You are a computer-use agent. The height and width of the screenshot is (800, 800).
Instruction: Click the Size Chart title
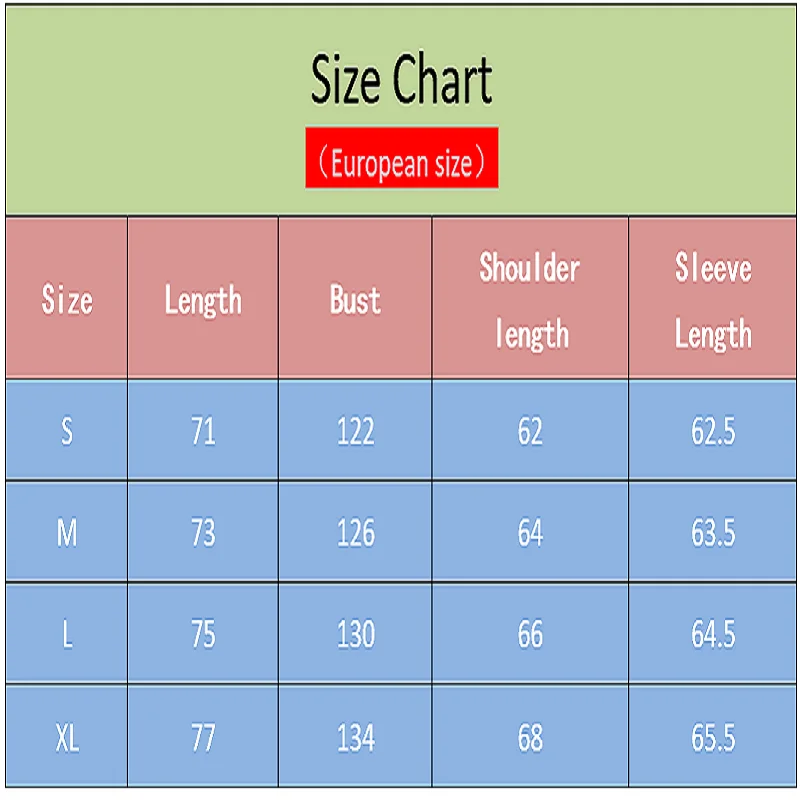pos(401,81)
